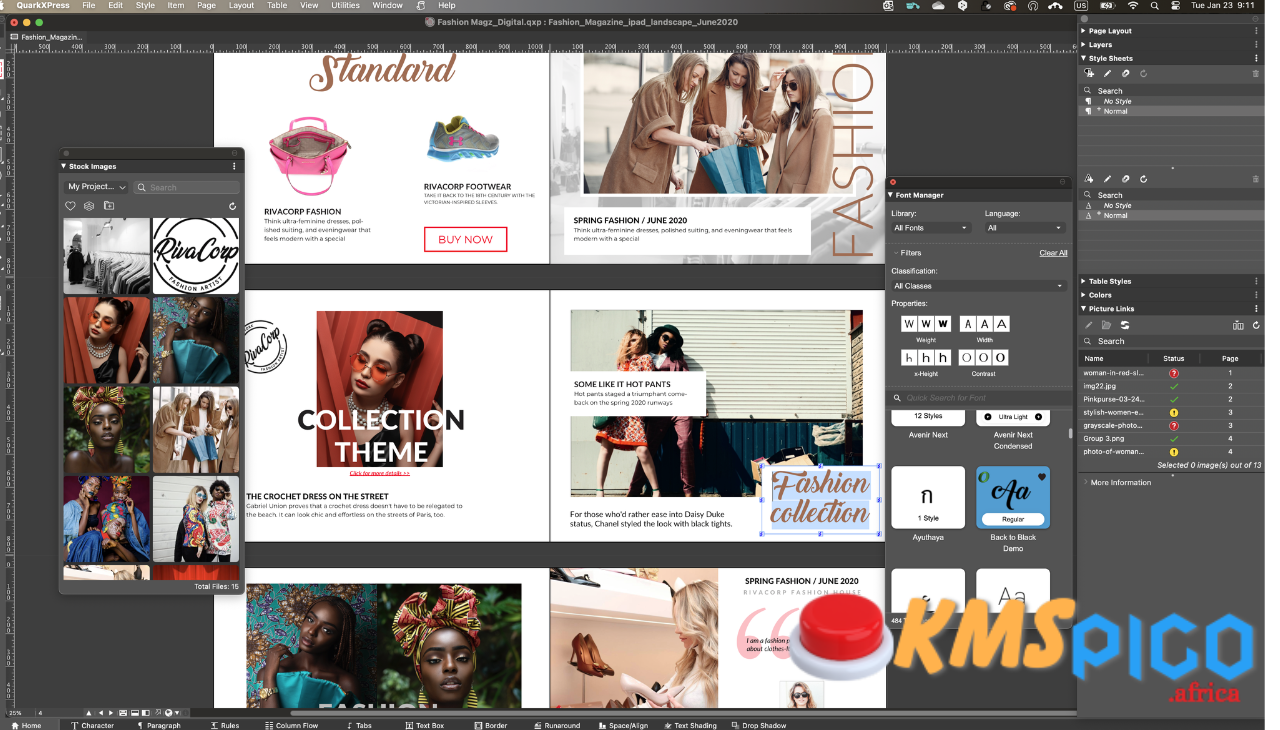Screen dimensions: 1280x730
Task: Toggle regular Weight filter in Font Manager
Action: point(926,324)
